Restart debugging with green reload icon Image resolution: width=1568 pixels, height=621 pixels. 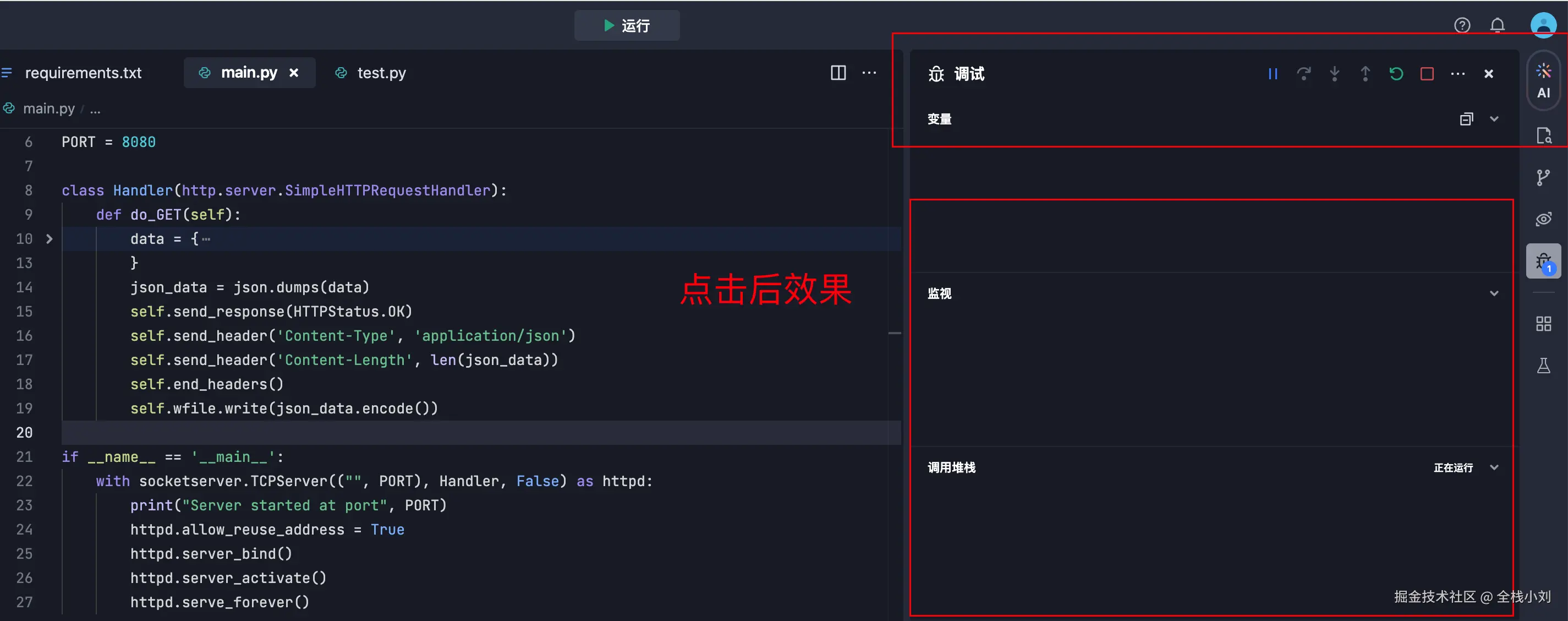pyautogui.click(x=1396, y=74)
